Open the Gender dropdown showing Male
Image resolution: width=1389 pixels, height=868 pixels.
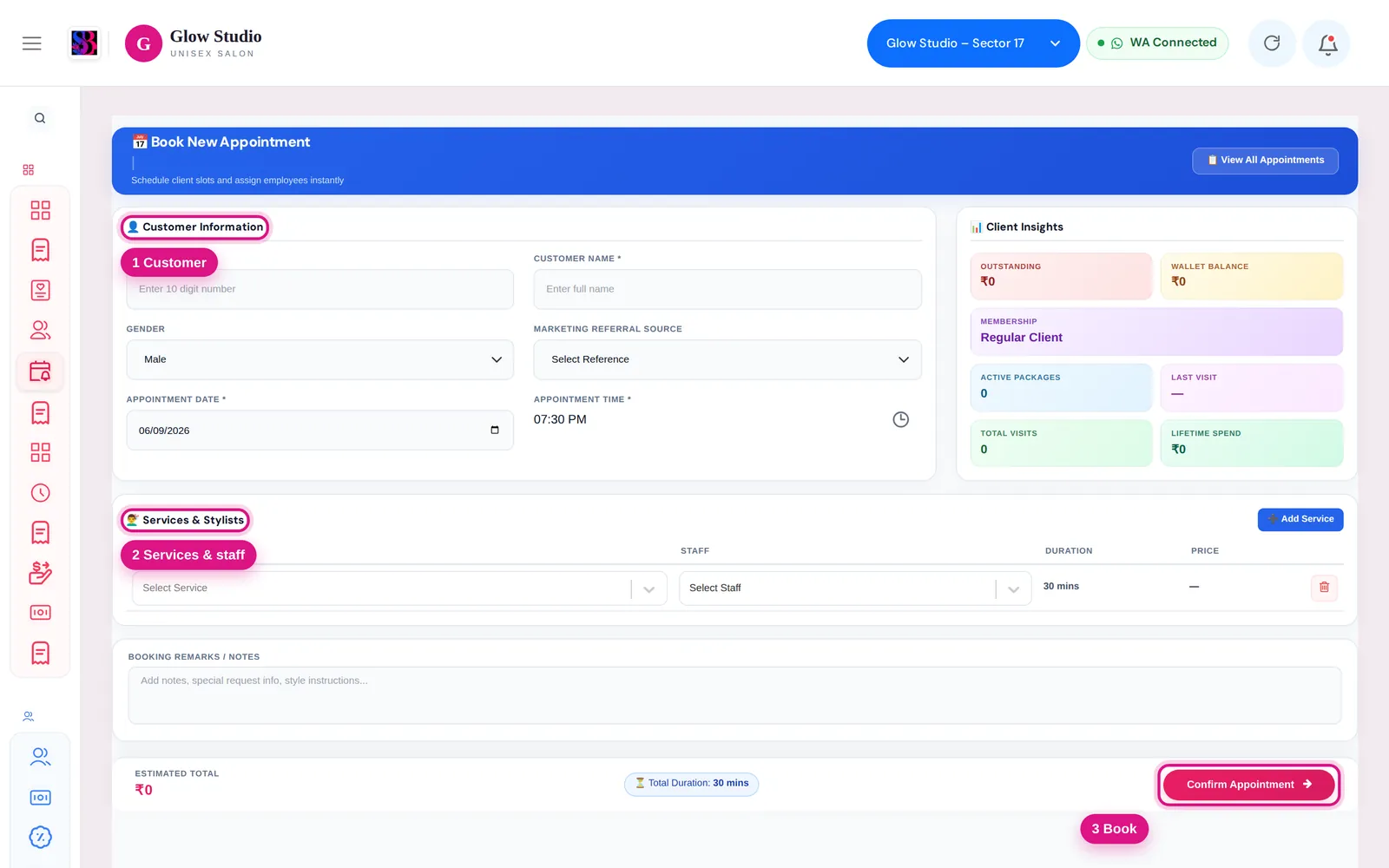pyautogui.click(x=320, y=359)
